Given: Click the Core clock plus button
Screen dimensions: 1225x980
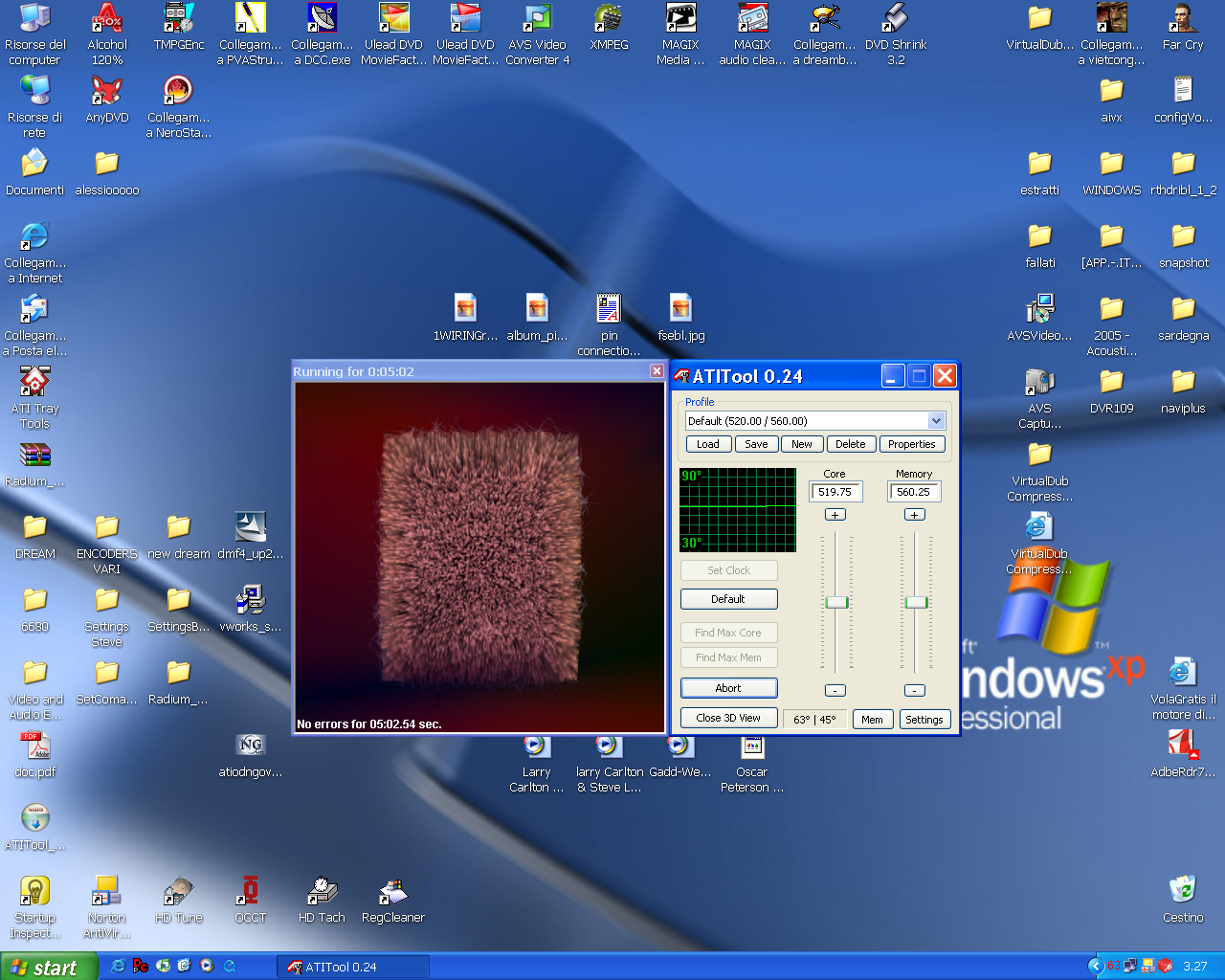Looking at the screenshot, I should pos(835,515).
